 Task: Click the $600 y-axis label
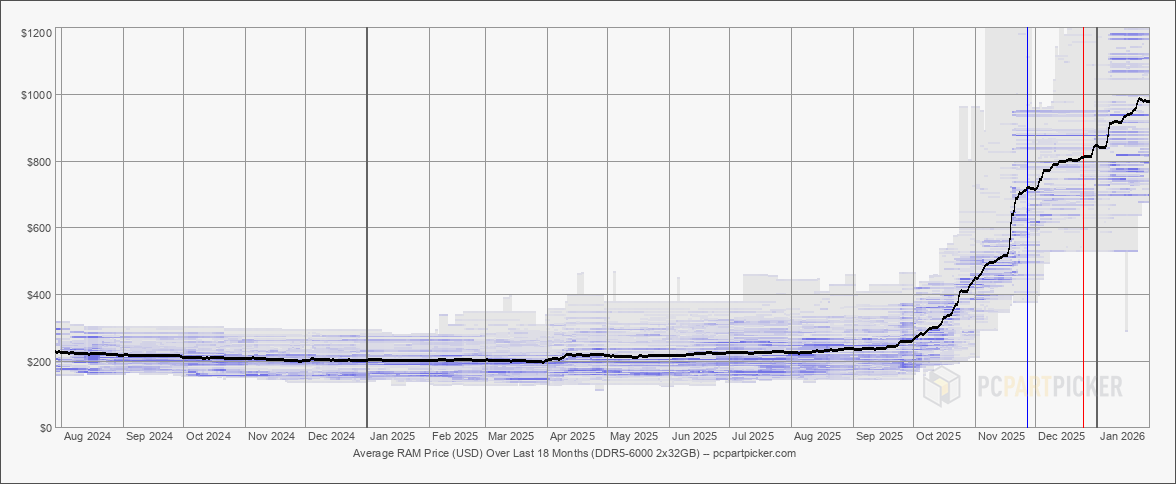point(39,228)
